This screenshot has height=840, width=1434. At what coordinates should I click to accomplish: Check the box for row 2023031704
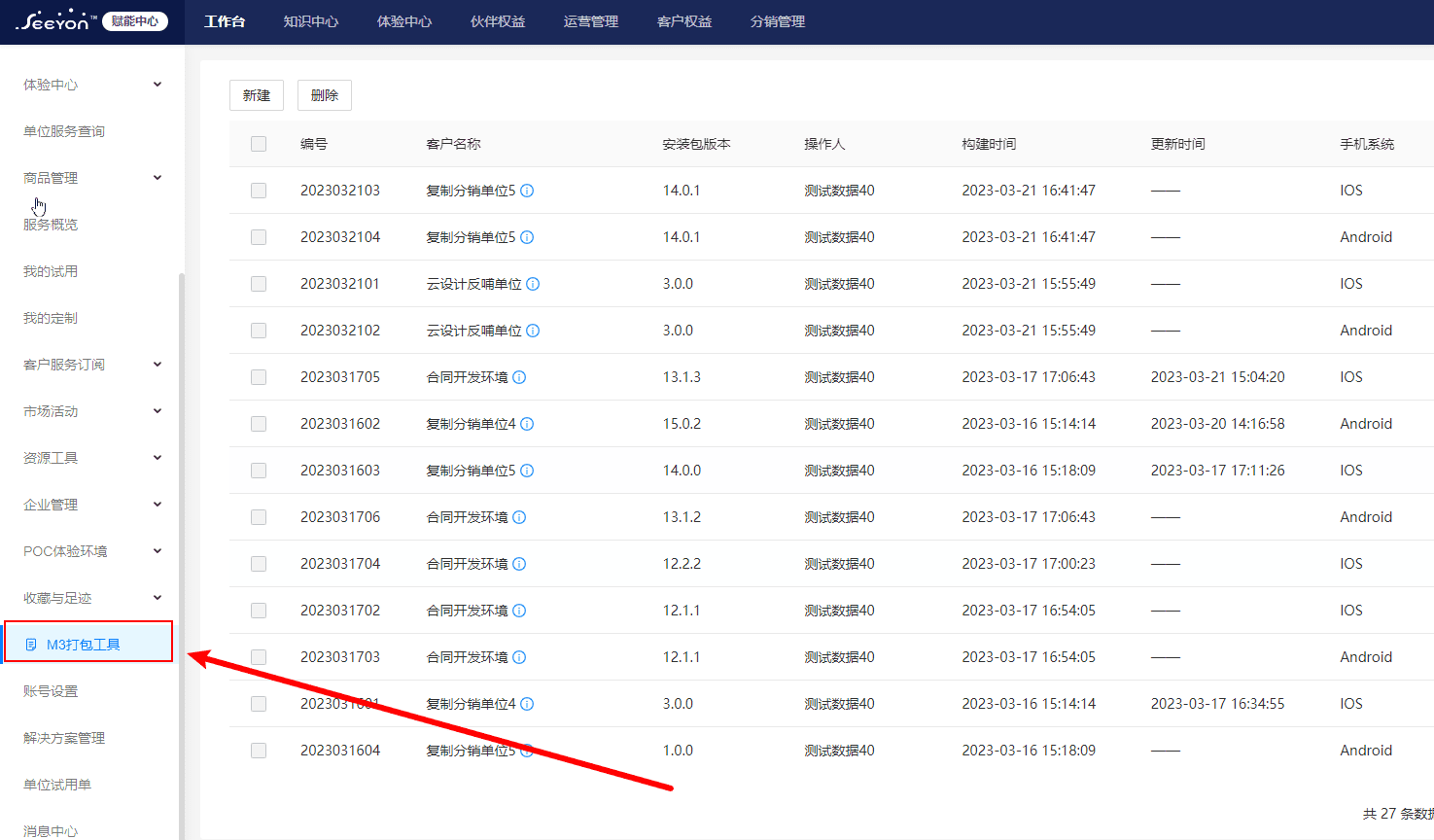pos(259,564)
